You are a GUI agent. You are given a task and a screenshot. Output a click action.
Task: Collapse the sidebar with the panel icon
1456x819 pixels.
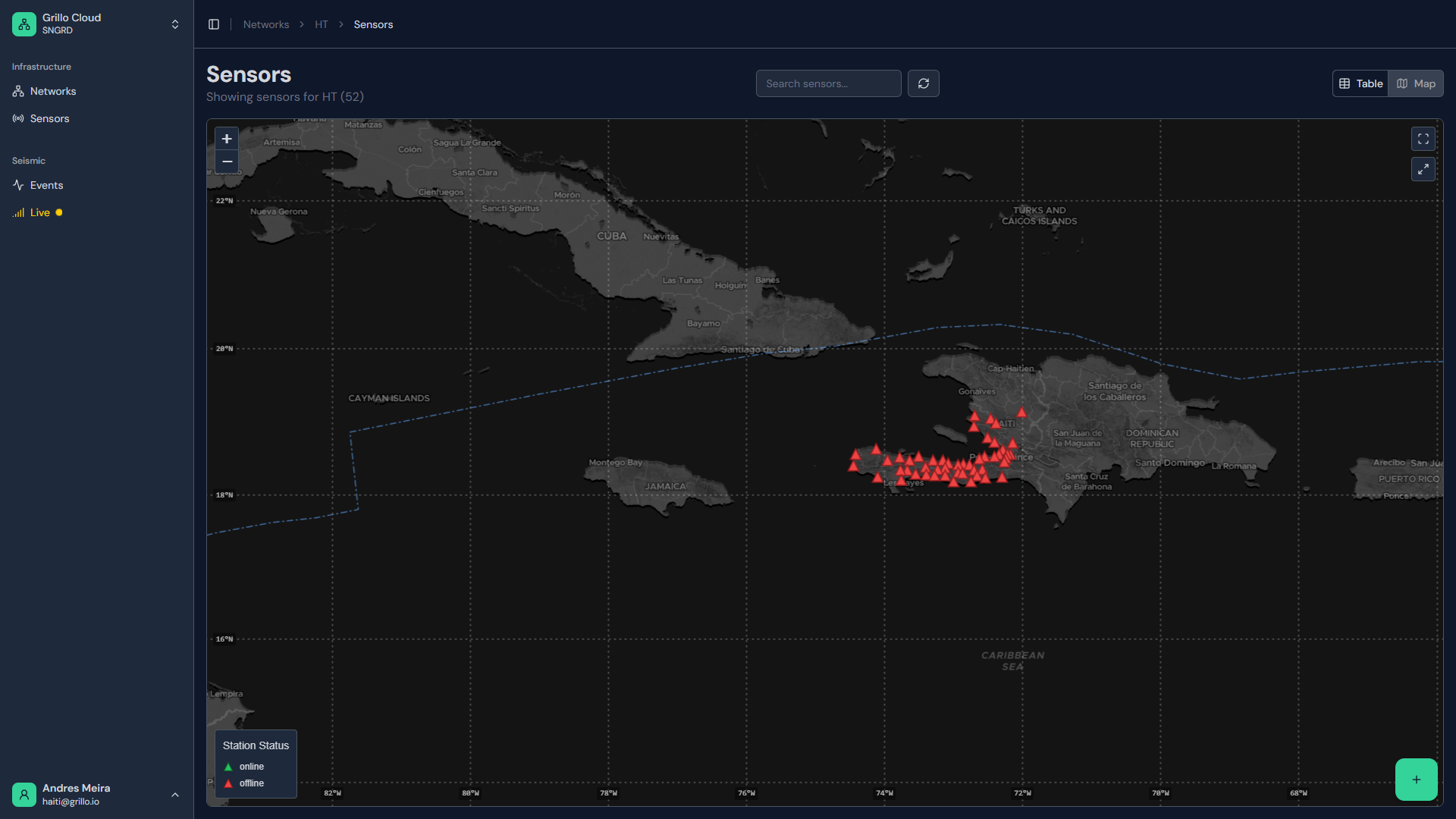click(213, 24)
